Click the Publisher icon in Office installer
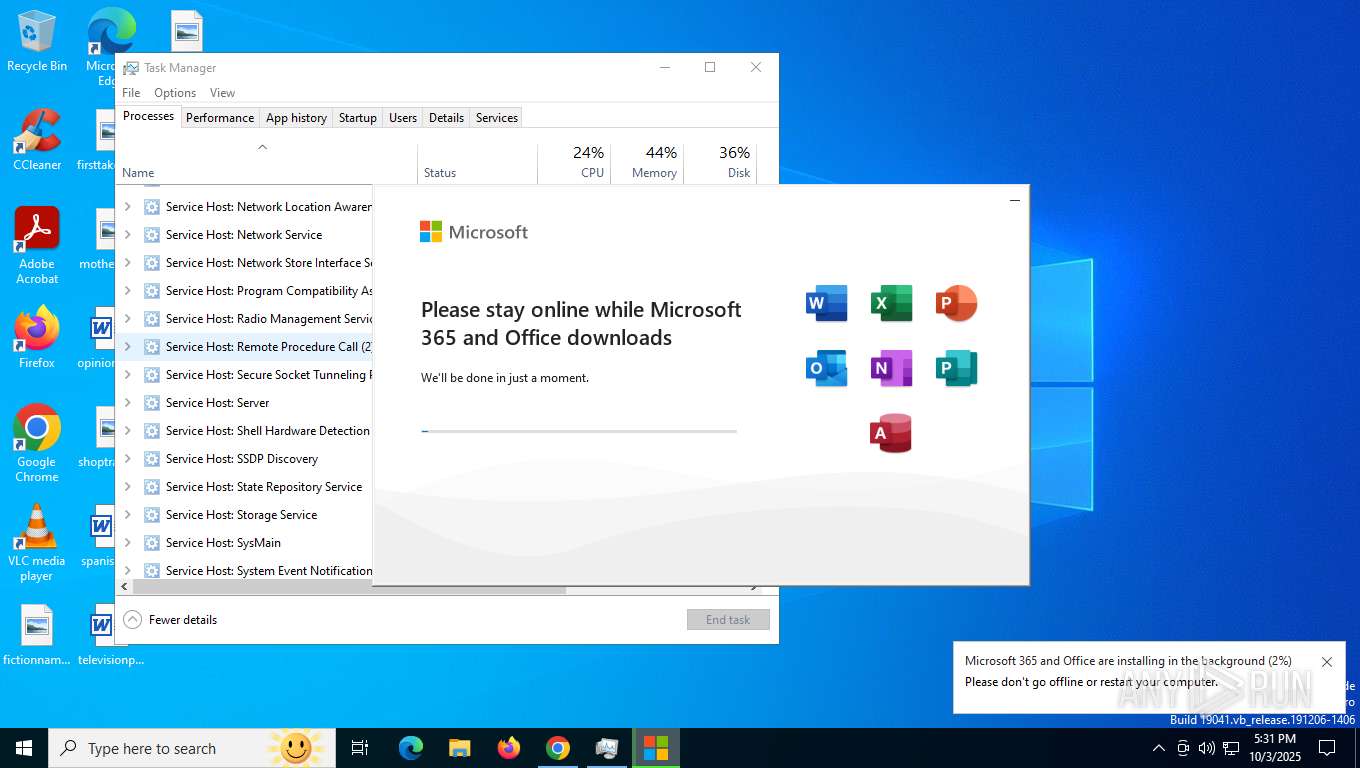1360x768 pixels. pos(956,368)
